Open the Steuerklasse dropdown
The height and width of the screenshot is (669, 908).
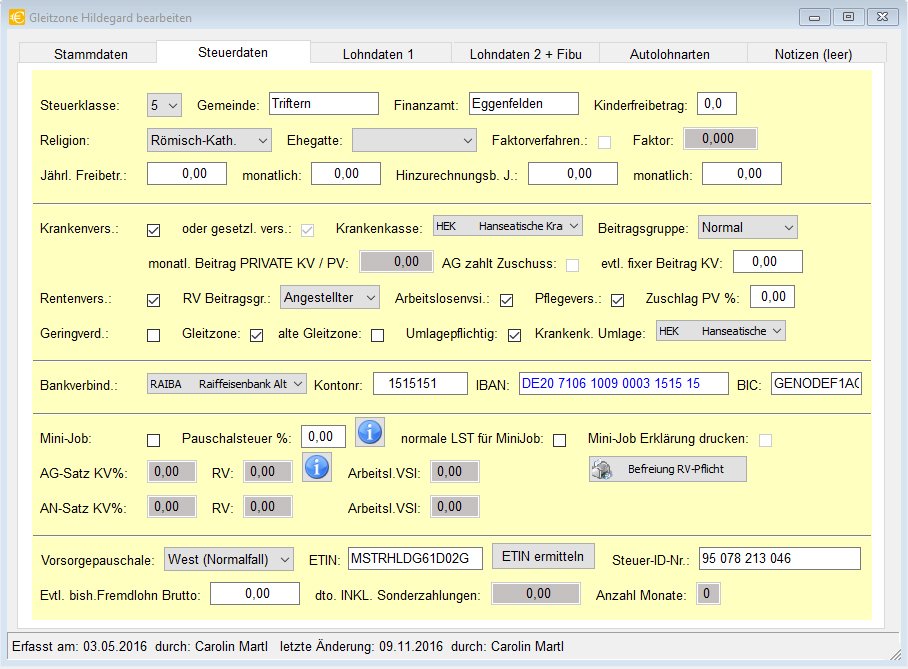click(x=165, y=104)
